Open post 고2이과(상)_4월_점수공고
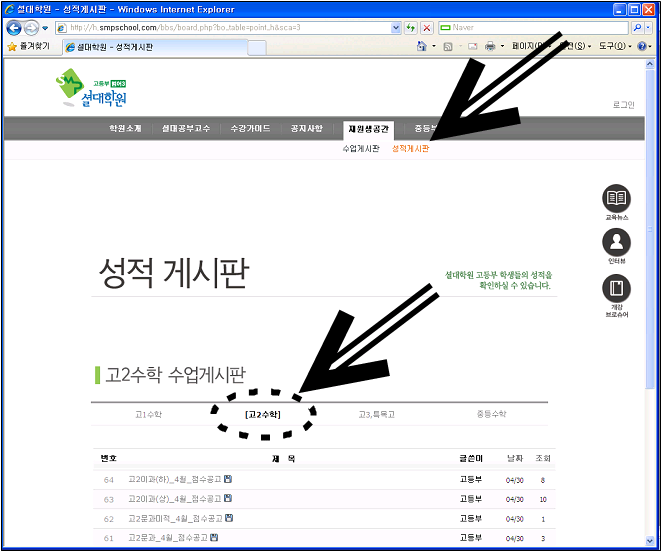Image resolution: width=662 pixels, height=552 pixels. pyautogui.click(x=175, y=499)
